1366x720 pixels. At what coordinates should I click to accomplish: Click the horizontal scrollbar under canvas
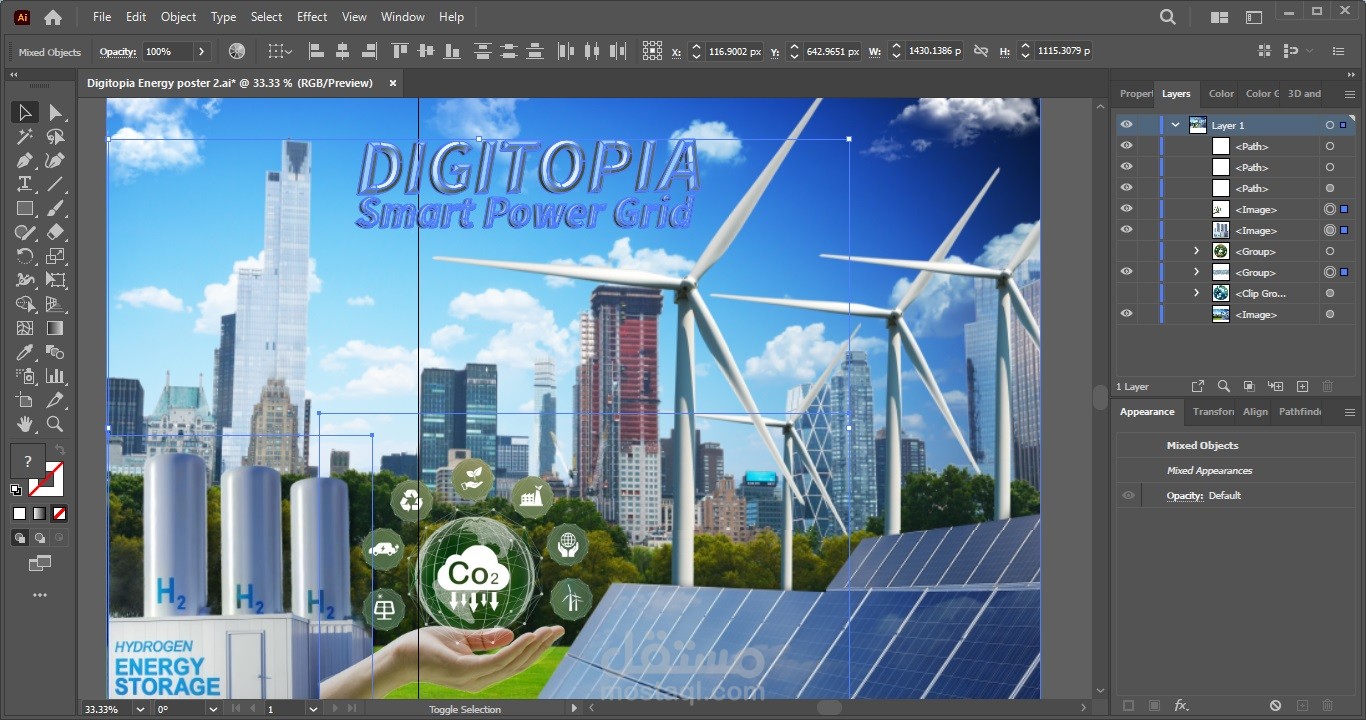pyautogui.click(x=829, y=708)
